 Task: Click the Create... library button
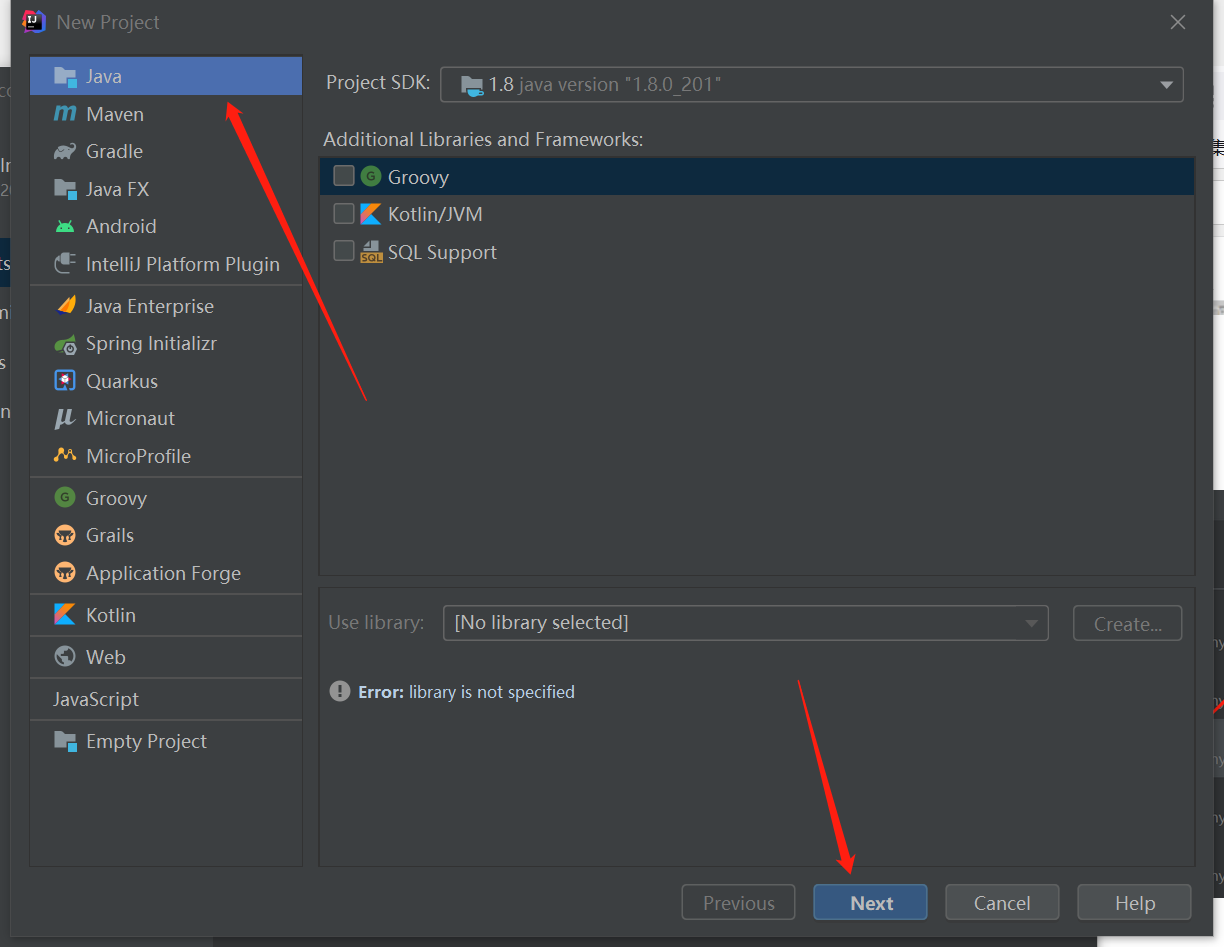pyautogui.click(x=1127, y=623)
